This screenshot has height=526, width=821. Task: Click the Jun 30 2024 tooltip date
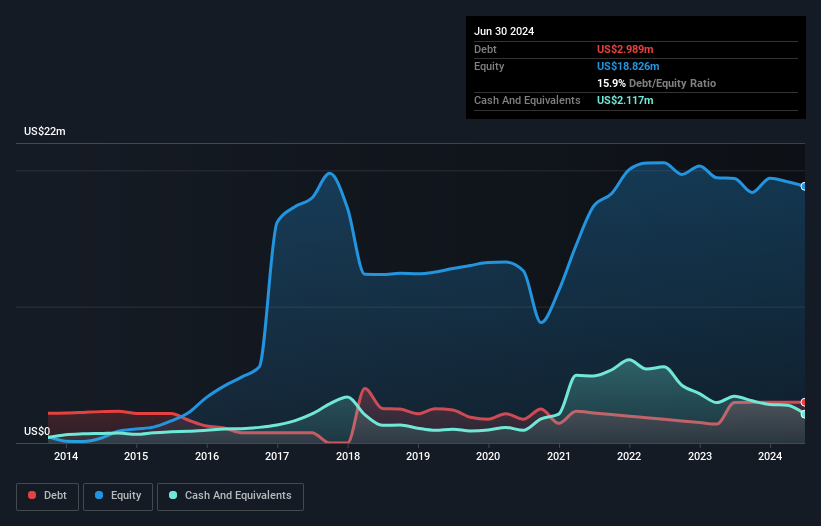click(504, 31)
